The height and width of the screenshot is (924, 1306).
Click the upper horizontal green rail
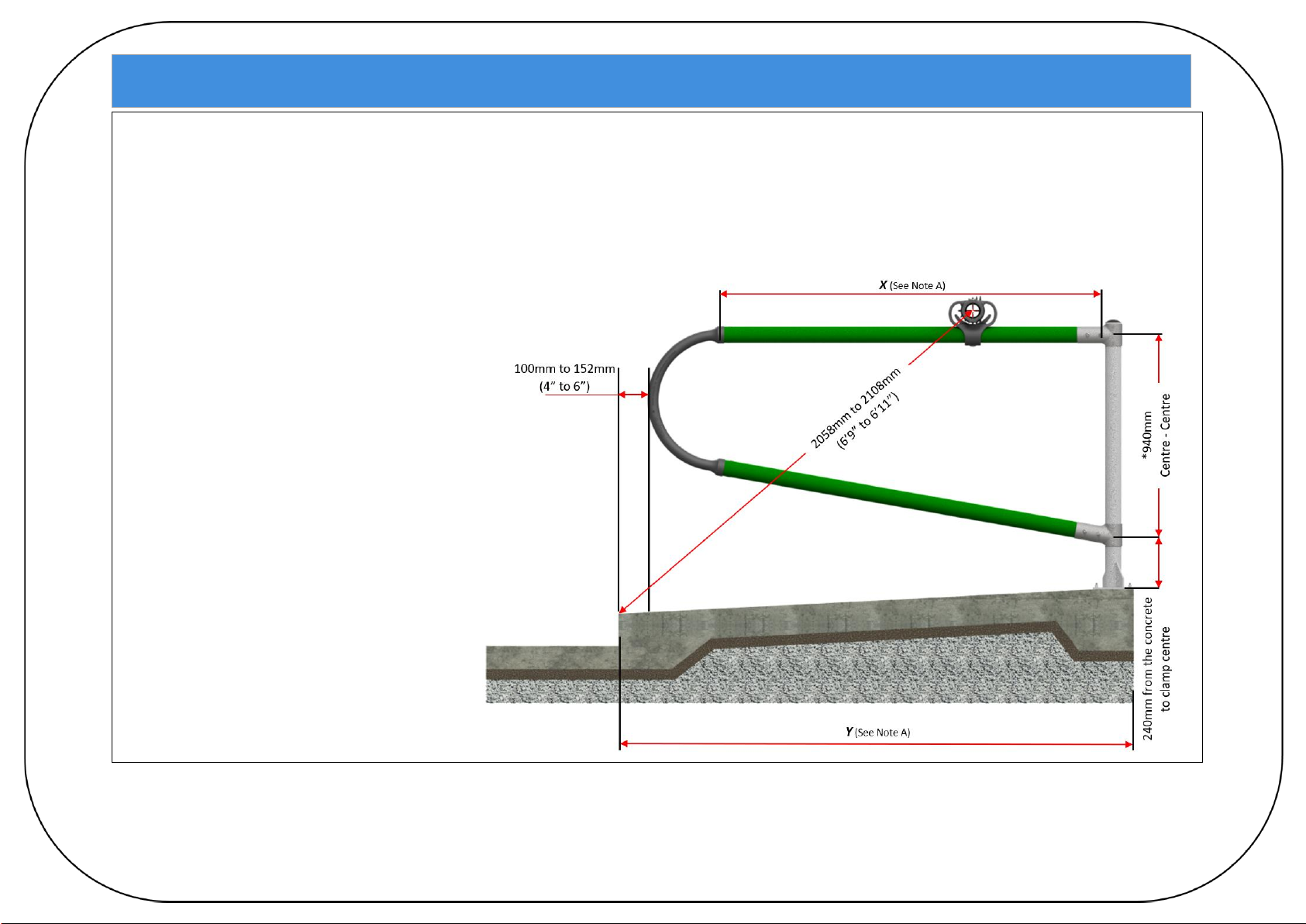tap(899, 335)
